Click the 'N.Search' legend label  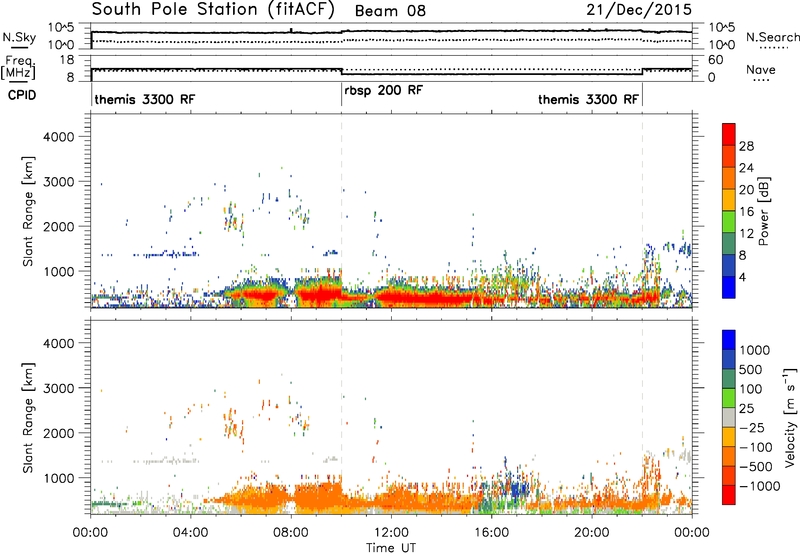pos(772,37)
